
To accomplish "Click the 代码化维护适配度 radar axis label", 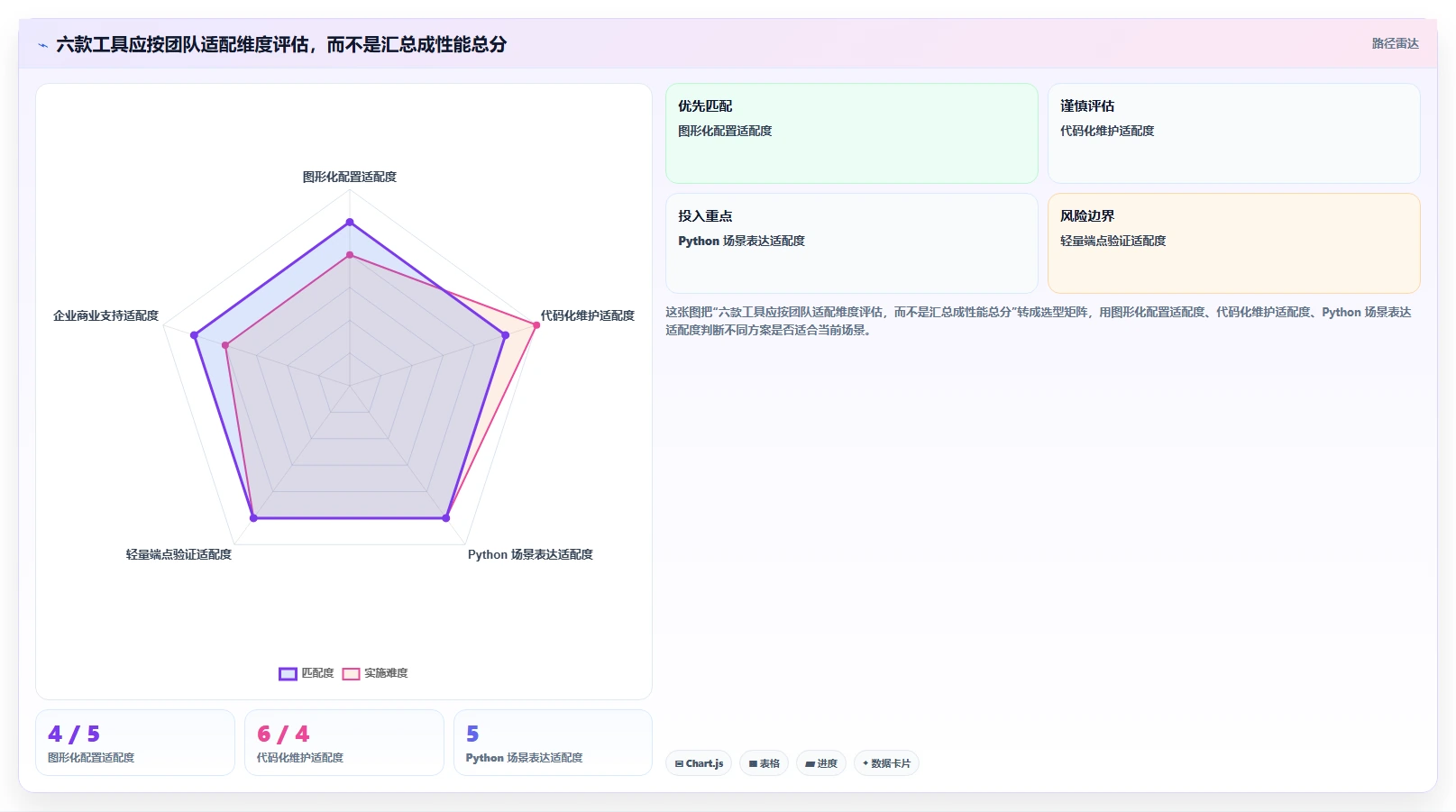I will click(588, 315).
